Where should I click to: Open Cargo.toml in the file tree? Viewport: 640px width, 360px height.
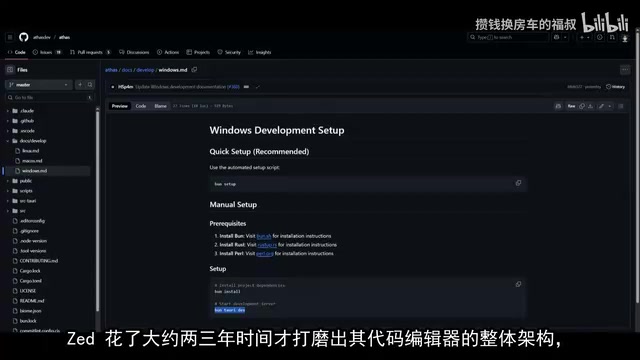[x=31, y=281]
